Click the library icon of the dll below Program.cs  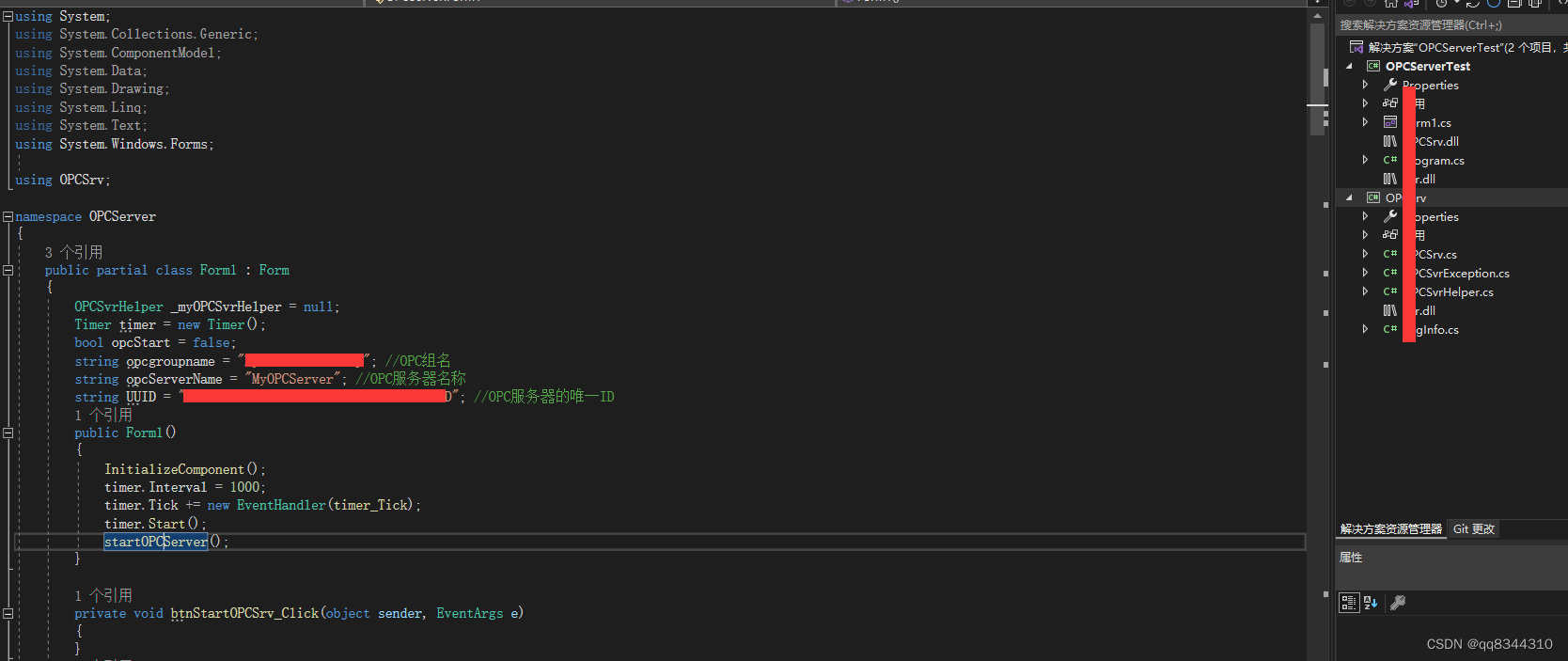[x=1390, y=179]
